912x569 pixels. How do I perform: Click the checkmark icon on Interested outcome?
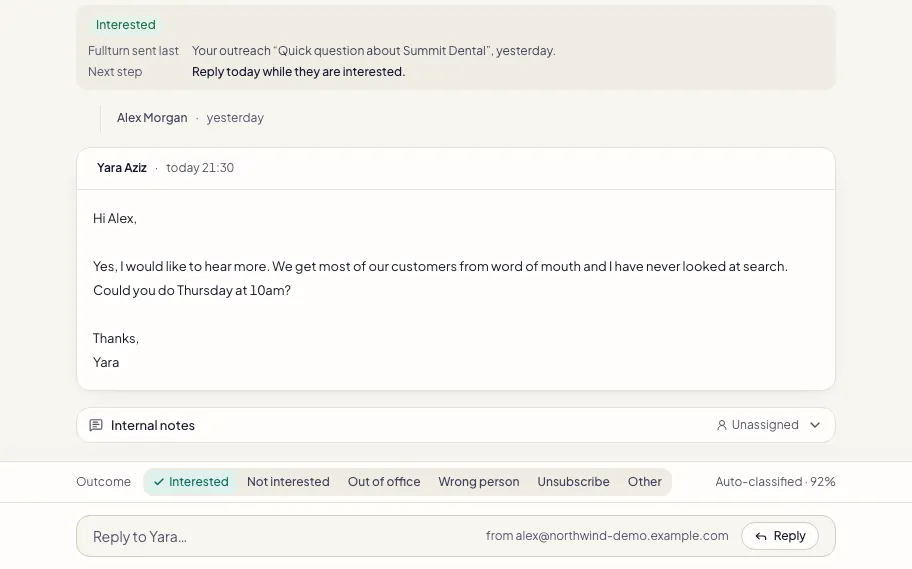(x=159, y=482)
